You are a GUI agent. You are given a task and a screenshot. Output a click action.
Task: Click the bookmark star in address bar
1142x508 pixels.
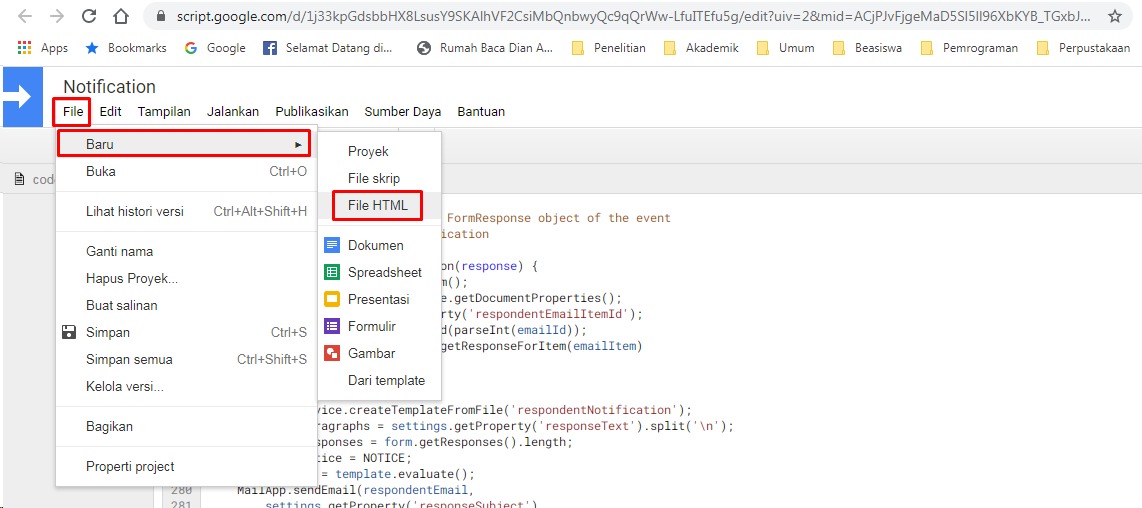pyautogui.click(x=1114, y=16)
